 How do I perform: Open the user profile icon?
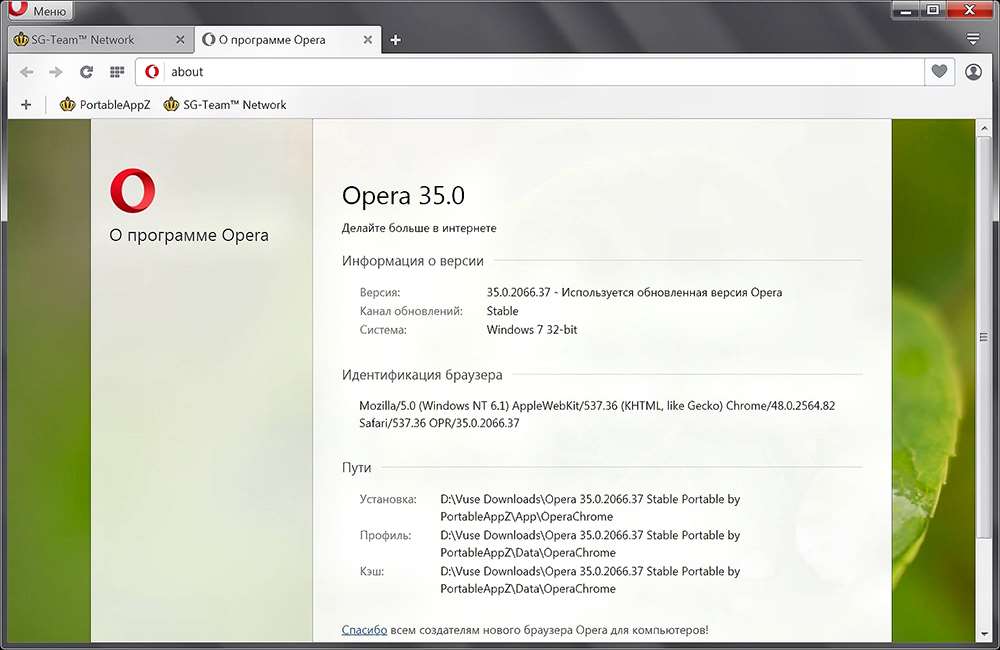pyautogui.click(x=973, y=72)
